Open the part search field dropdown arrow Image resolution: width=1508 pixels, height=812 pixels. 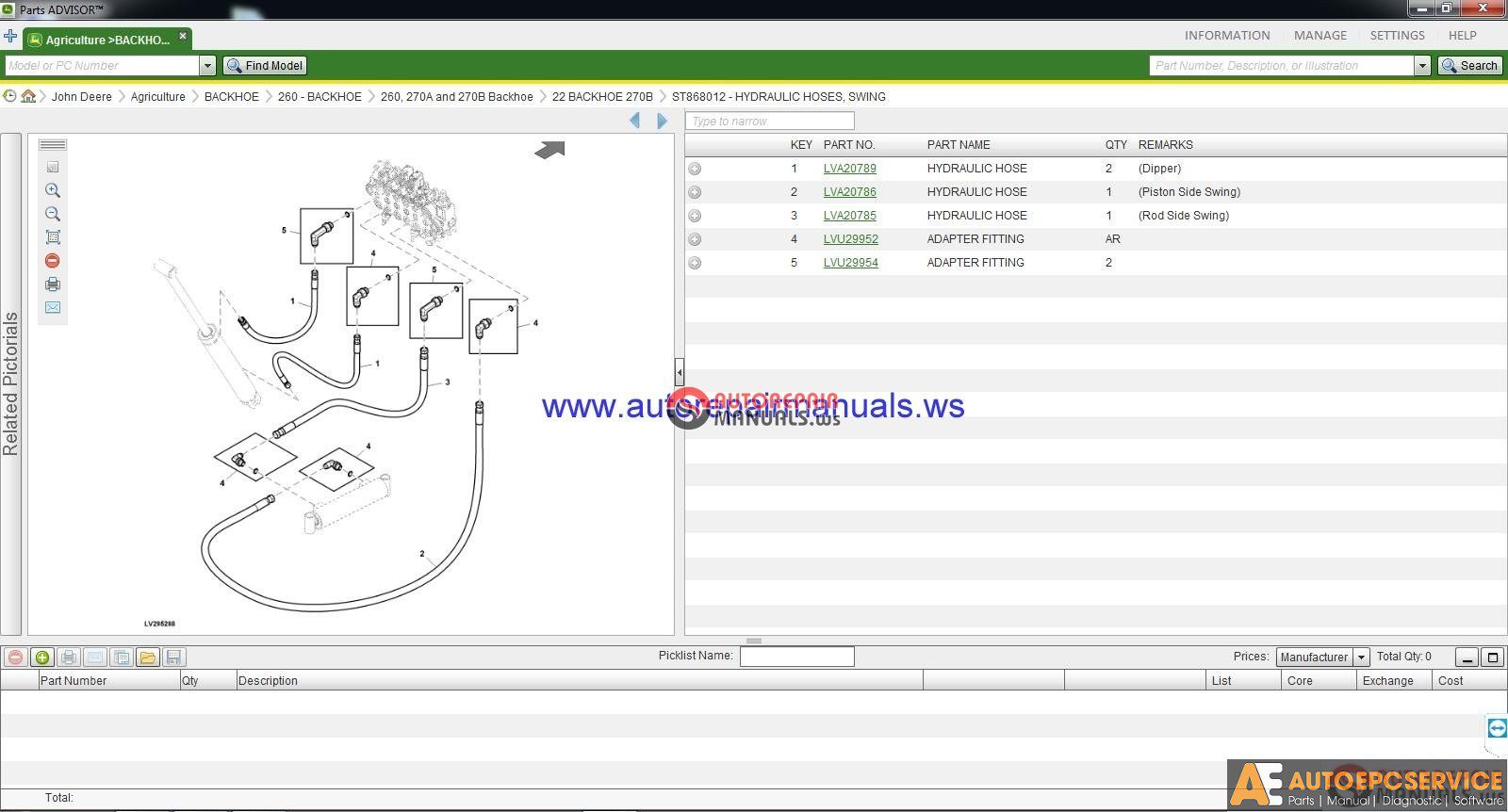1422,66
